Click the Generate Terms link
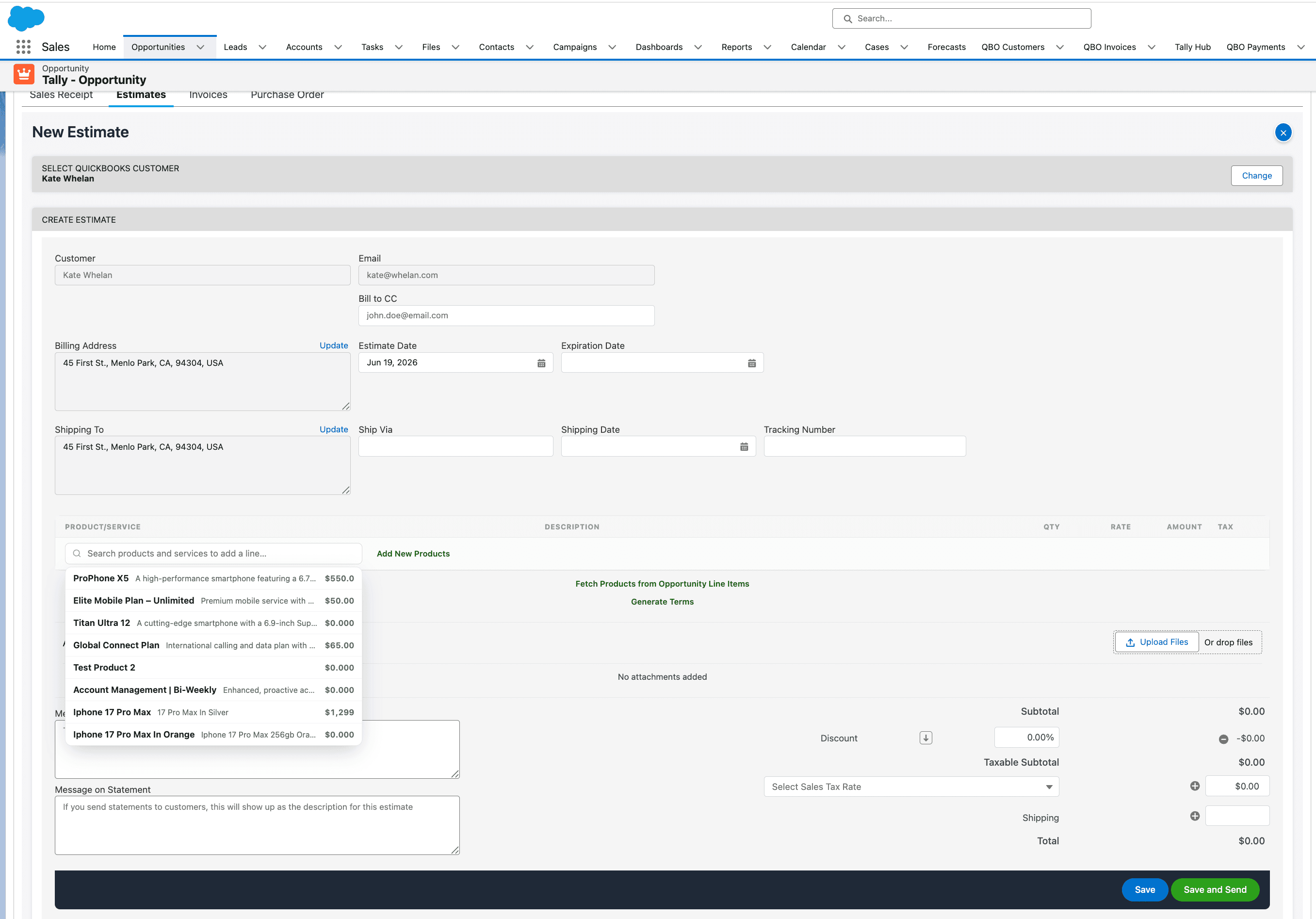 click(662, 601)
